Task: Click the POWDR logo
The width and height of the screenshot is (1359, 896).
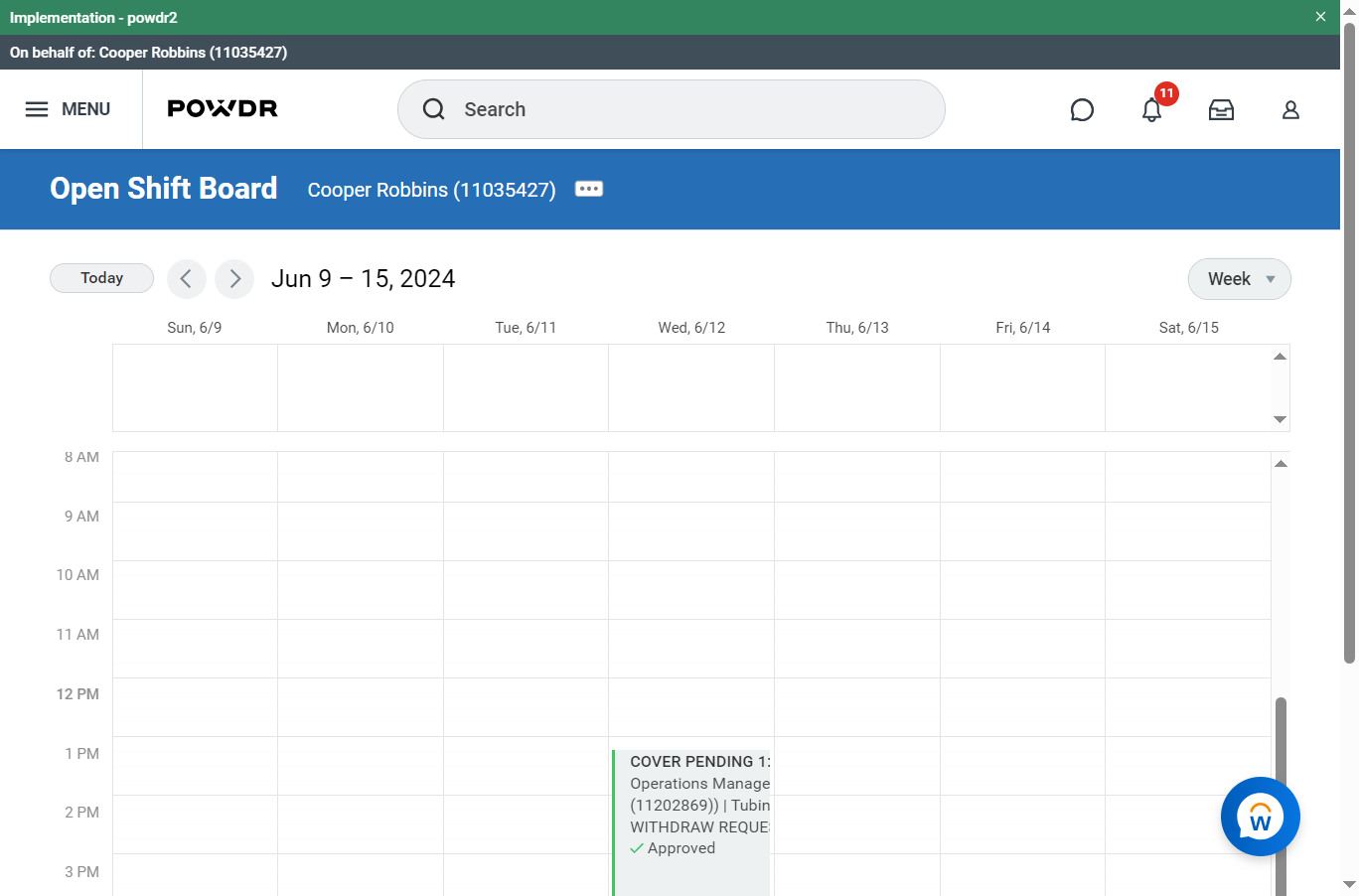Action: pyautogui.click(x=223, y=108)
